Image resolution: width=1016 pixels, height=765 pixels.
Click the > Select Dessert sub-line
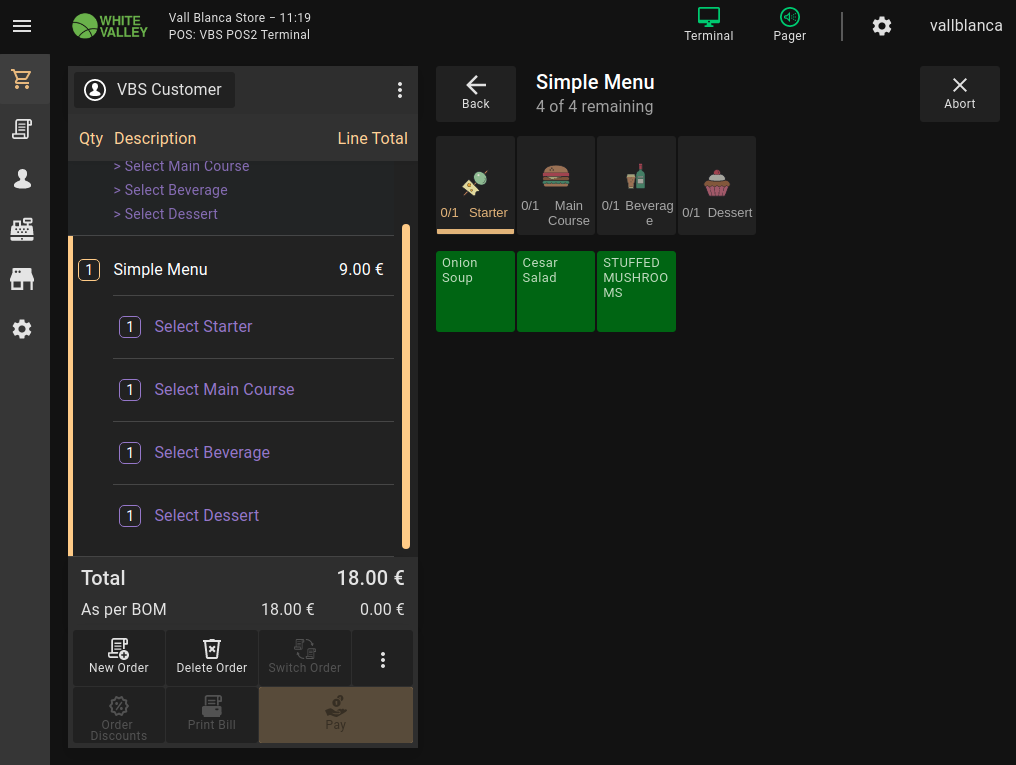coord(165,214)
